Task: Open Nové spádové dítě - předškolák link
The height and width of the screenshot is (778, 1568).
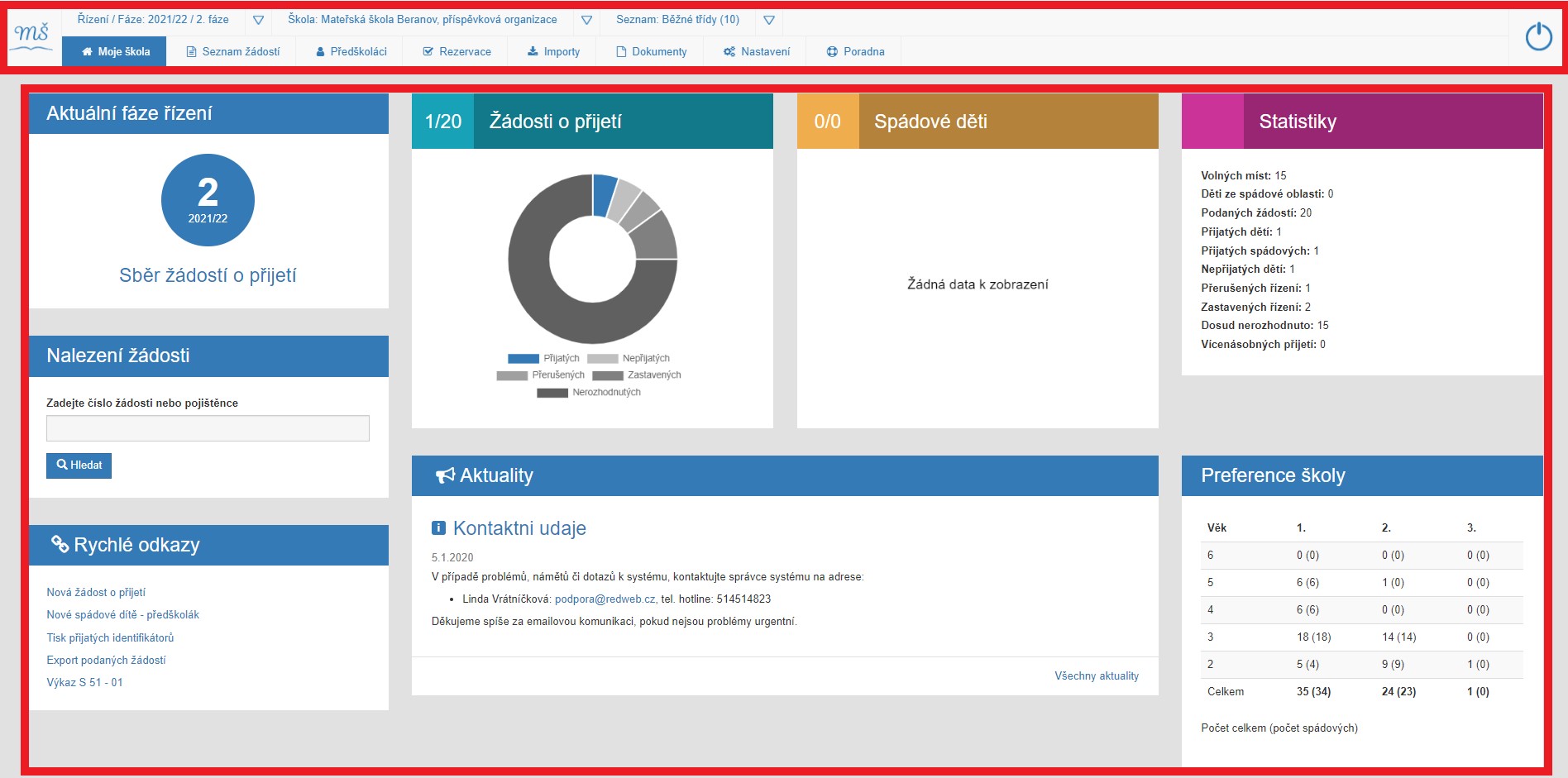Action: [x=122, y=614]
